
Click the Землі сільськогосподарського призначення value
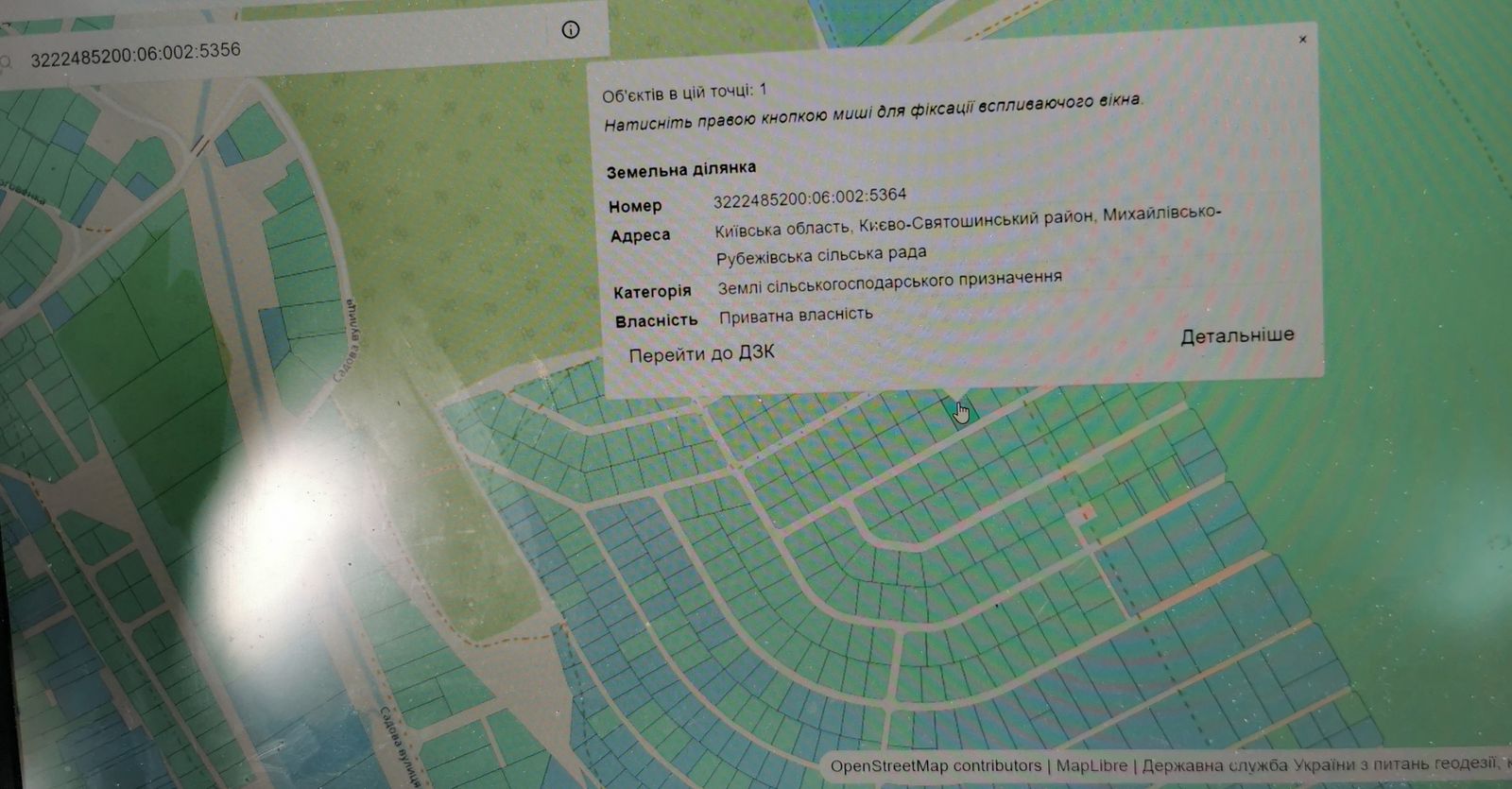point(889,282)
